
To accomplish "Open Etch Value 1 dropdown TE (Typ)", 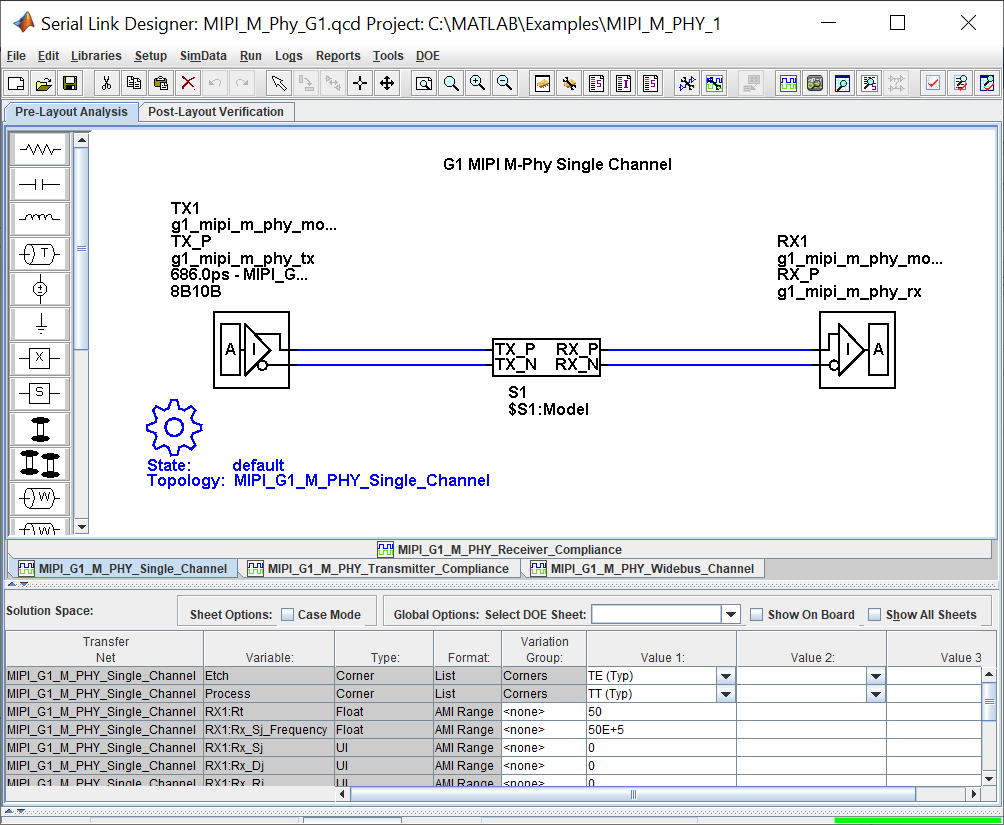I will 725,676.
